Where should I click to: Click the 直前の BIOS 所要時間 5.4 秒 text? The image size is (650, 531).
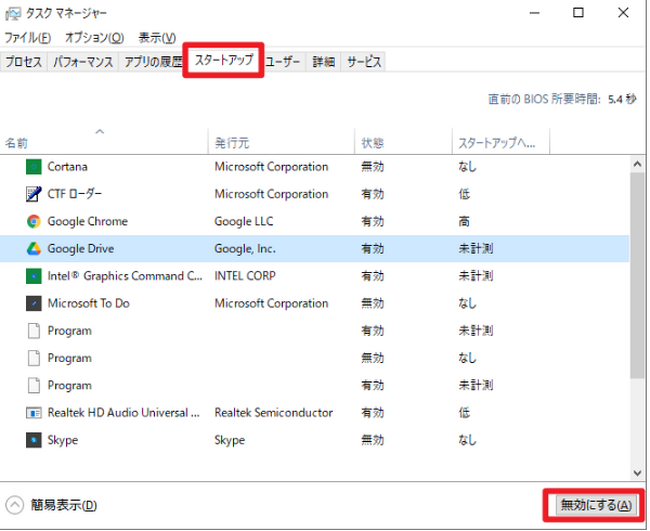562,99
